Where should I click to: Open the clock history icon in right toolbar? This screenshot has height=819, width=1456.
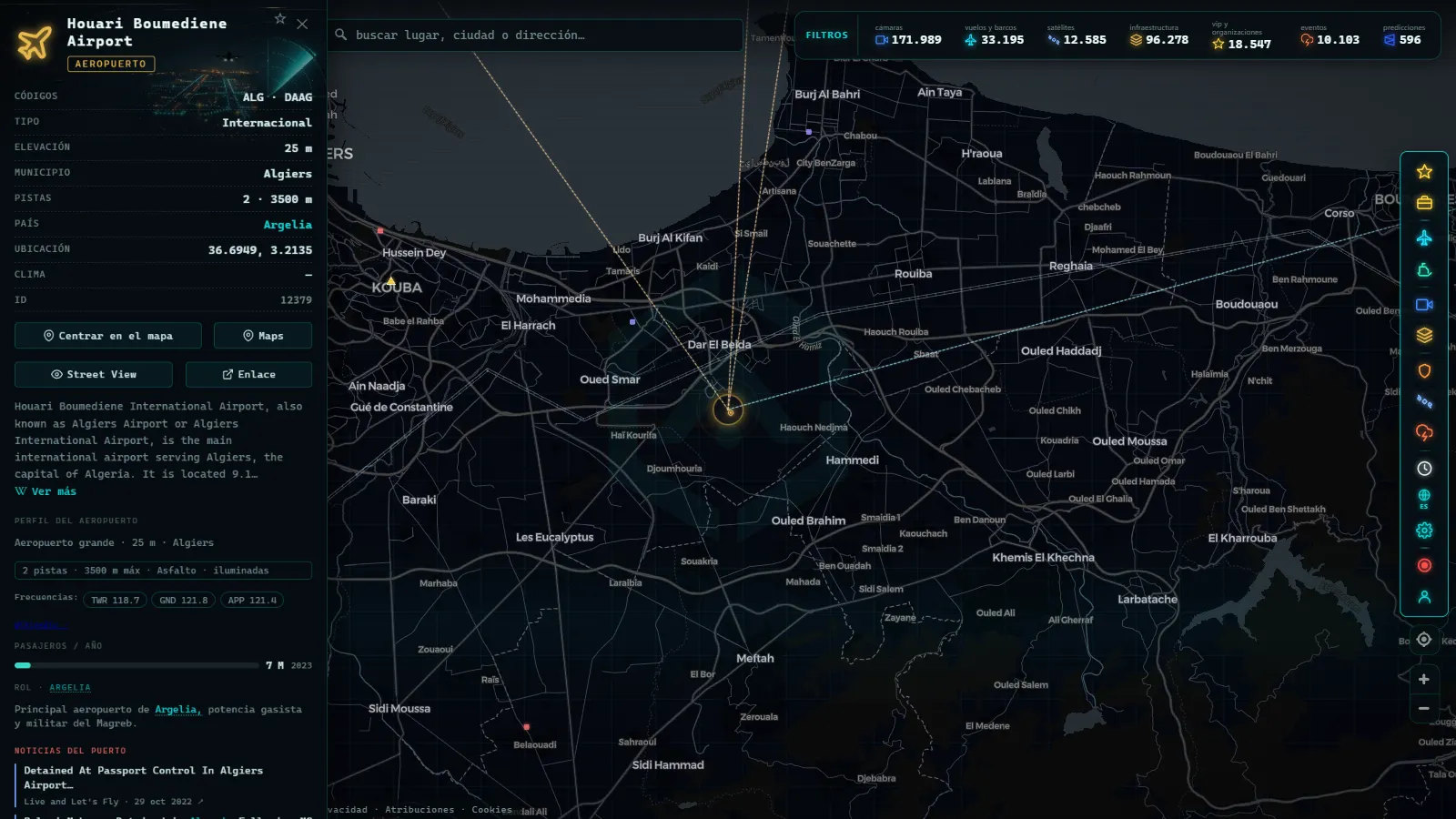point(1424,469)
